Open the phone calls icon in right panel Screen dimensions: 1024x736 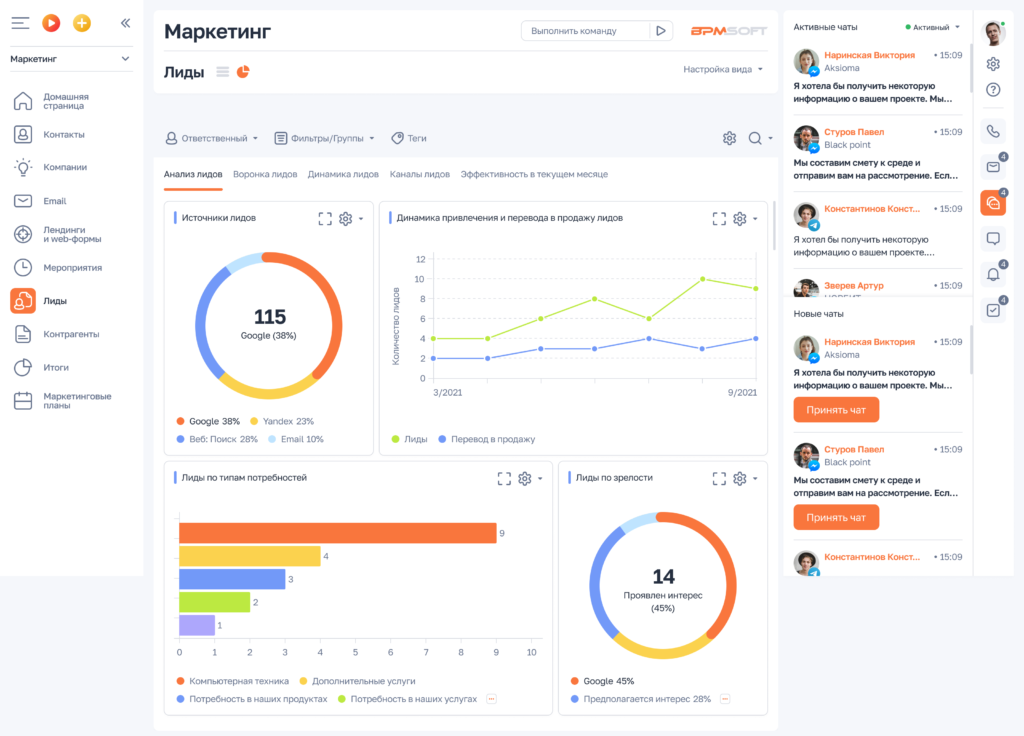coord(993,131)
